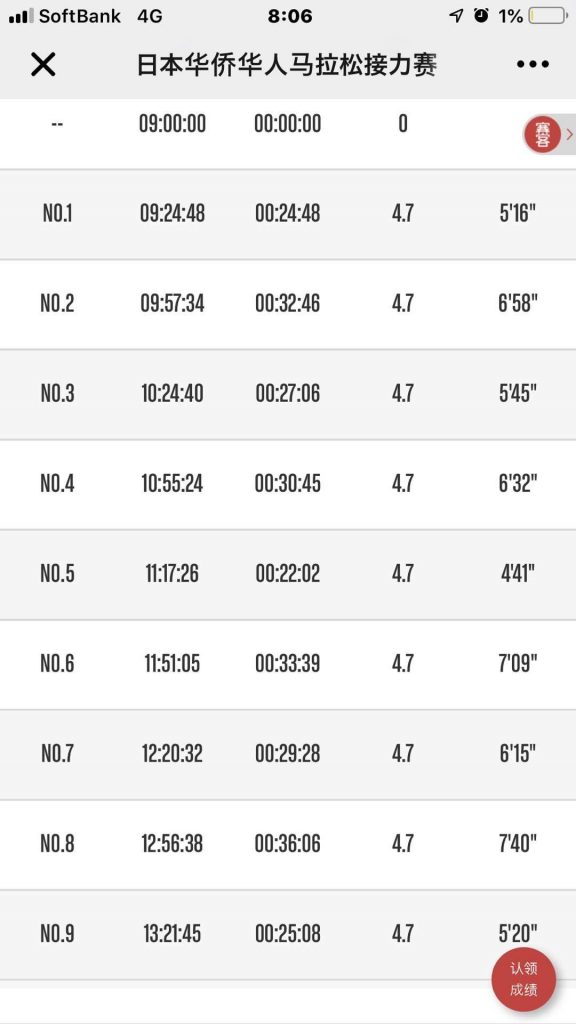576x1024 pixels.
Task: Open the three-dot more options menu
Action: [x=532, y=64]
